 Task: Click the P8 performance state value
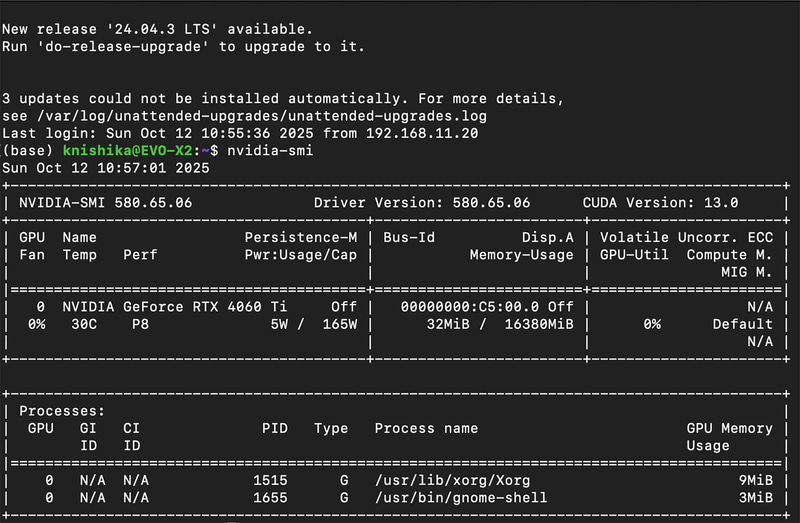coord(140,324)
